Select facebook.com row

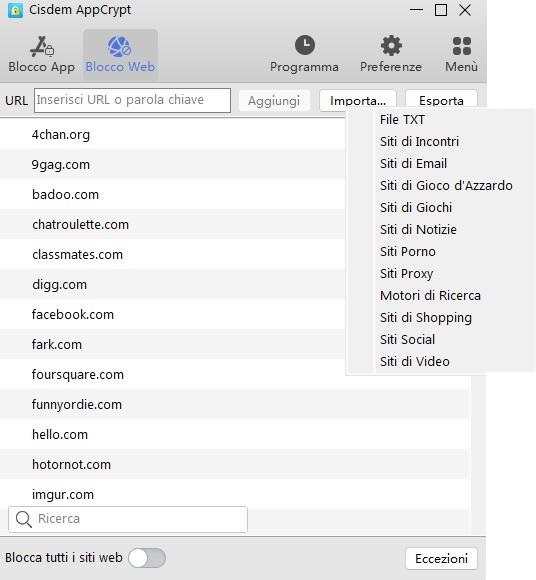click(172, 314)
